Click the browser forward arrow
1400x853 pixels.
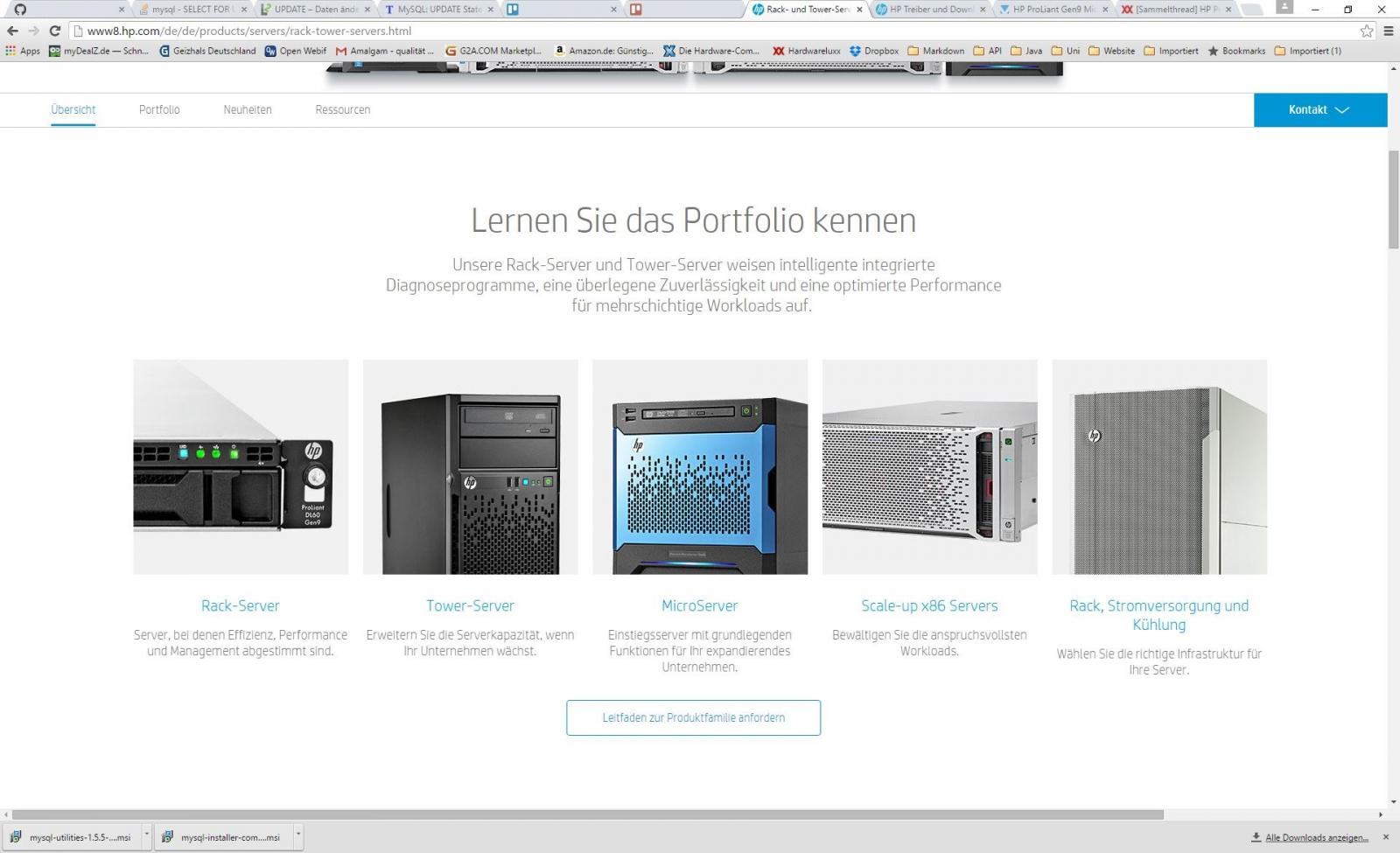pyautogui.click(x=33, y=31)
